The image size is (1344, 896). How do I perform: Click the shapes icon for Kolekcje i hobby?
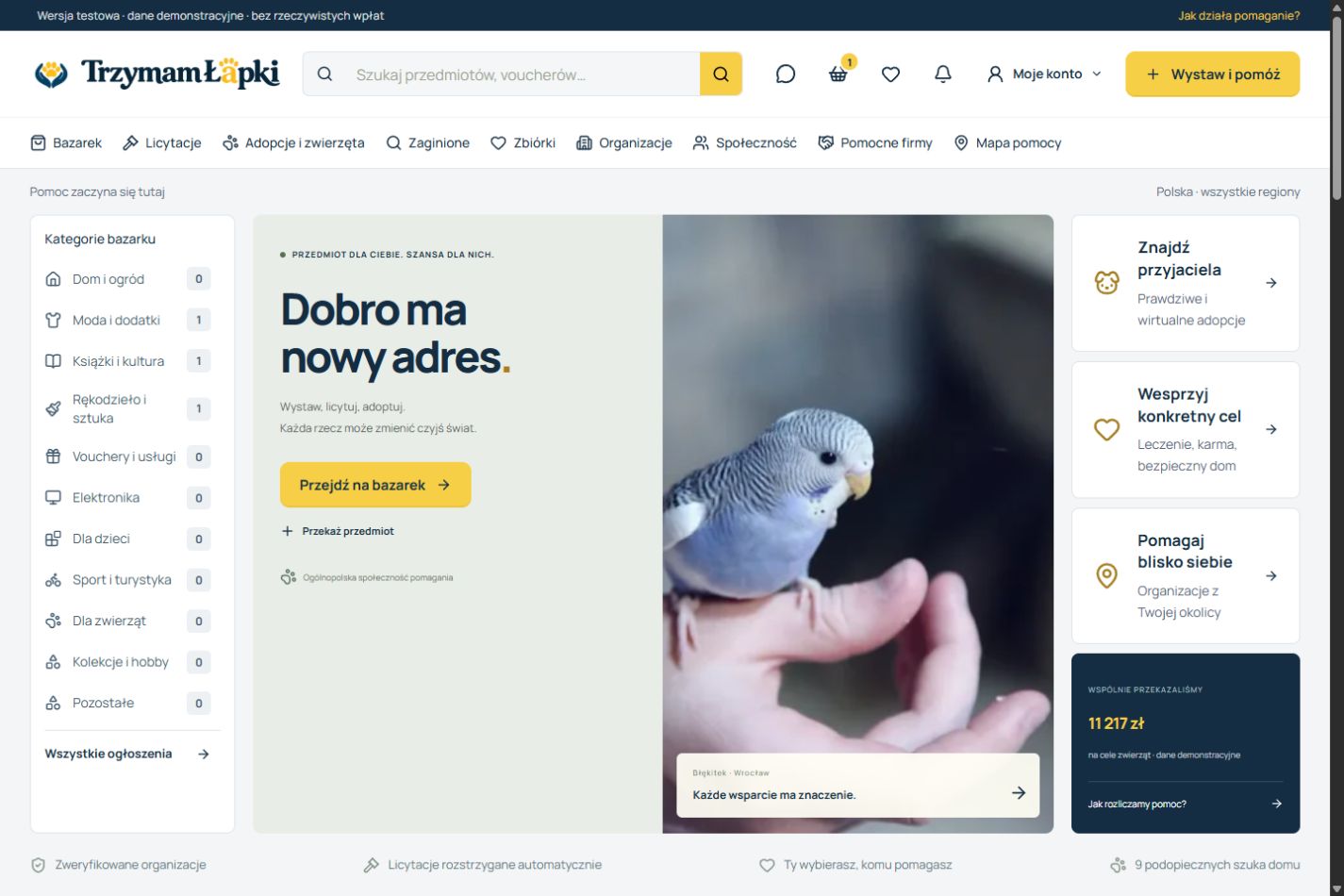pos(53,662)
